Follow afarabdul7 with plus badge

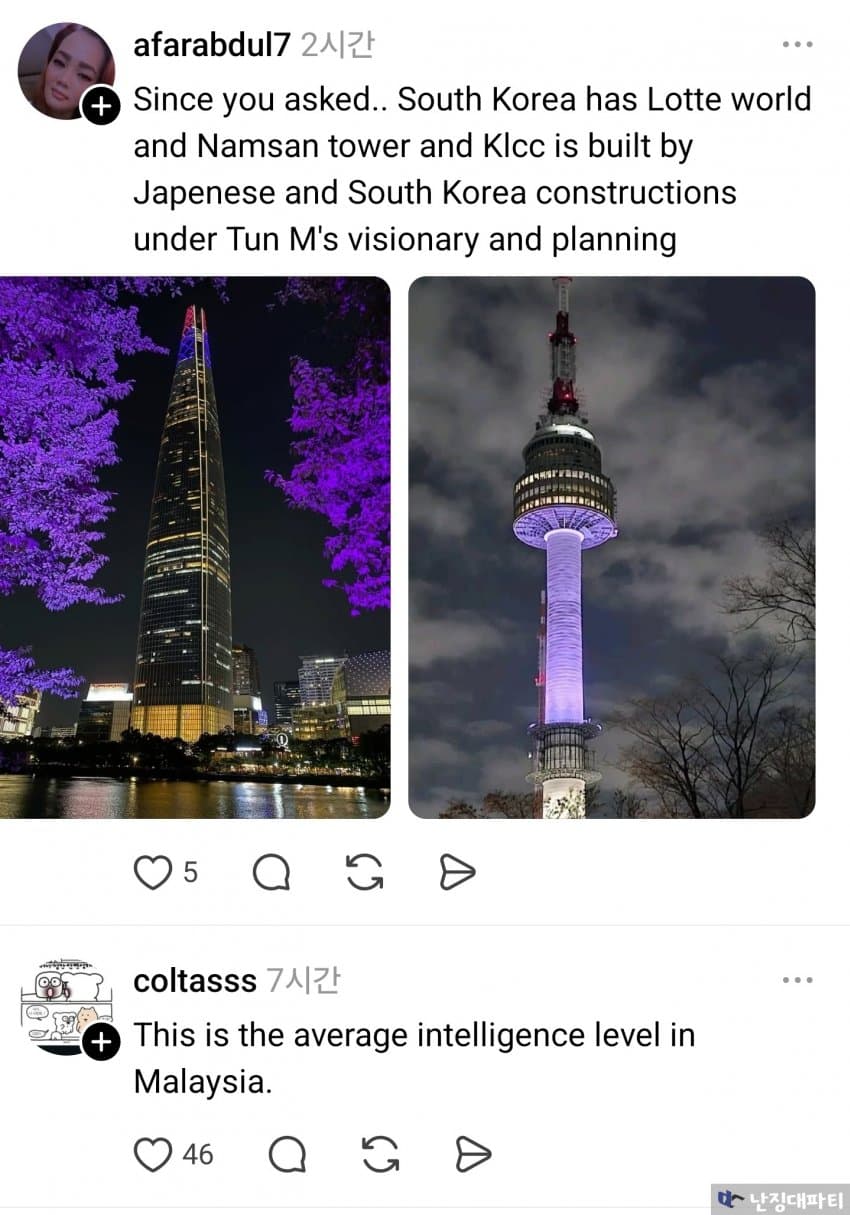click(101, 104)
